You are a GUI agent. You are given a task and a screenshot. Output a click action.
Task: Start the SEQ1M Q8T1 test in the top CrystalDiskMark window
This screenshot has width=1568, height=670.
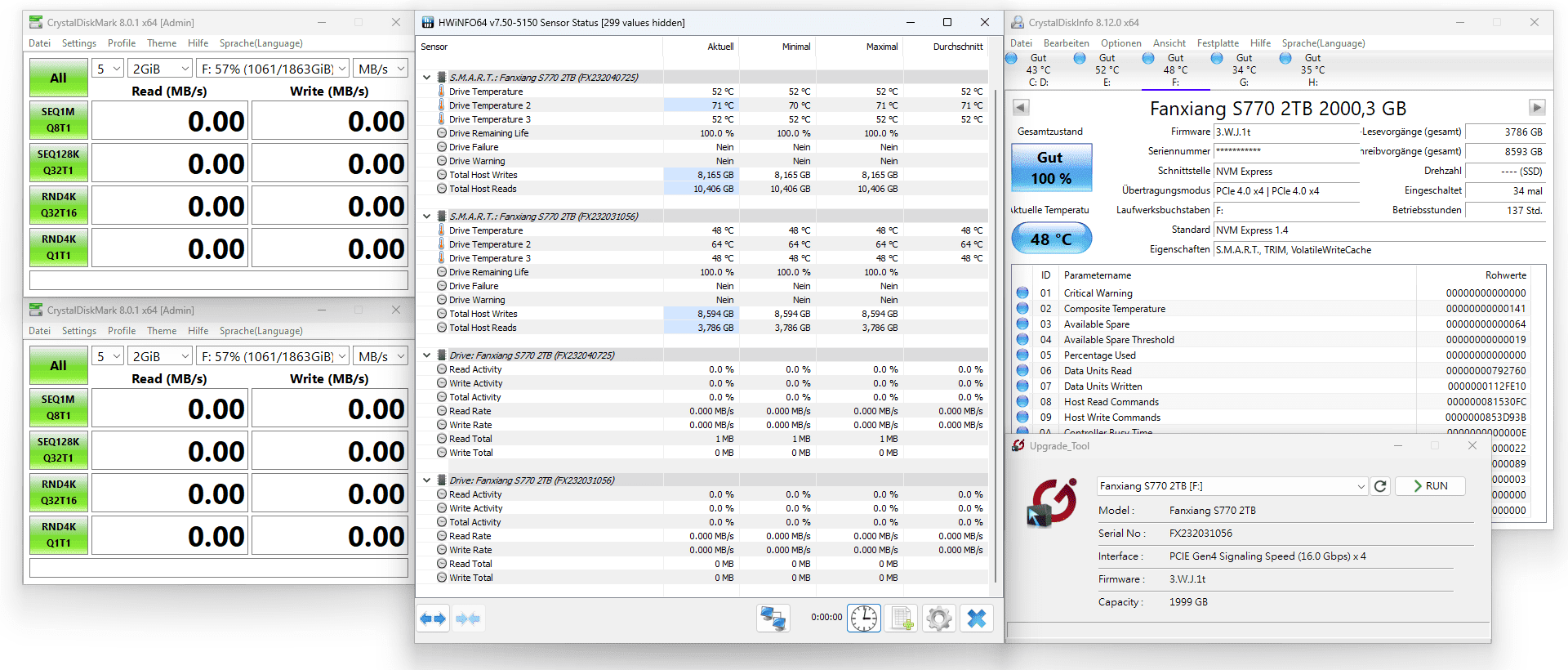[59, 120]
